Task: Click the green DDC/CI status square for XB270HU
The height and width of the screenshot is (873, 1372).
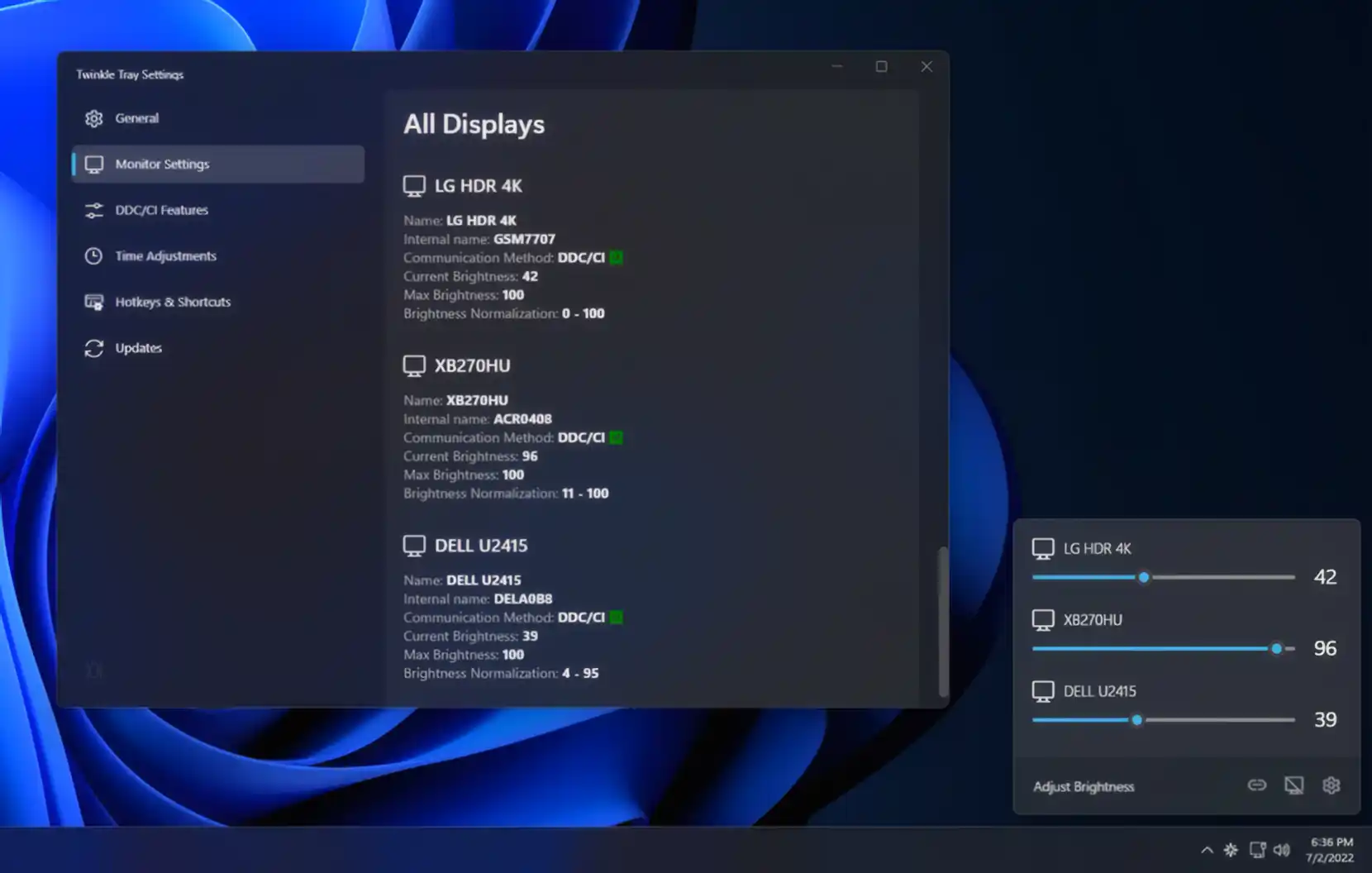Action: point(616,437)
